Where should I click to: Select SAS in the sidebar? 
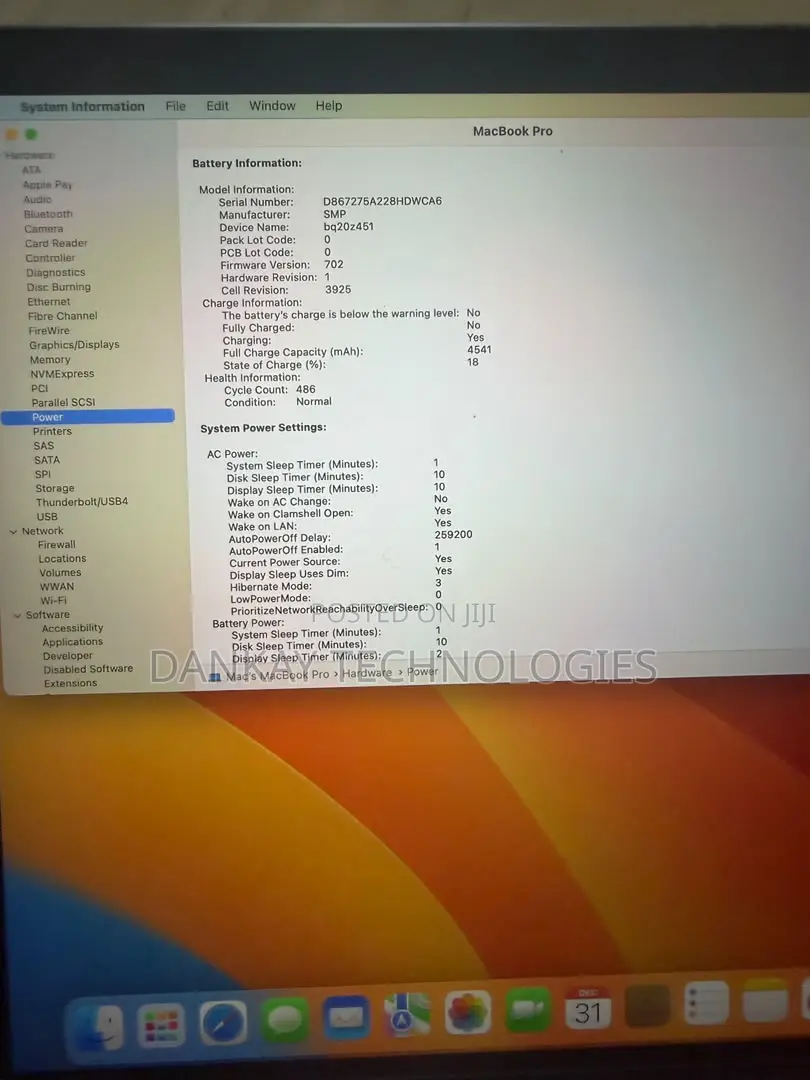pyautogui.click(x=43, y=446)
